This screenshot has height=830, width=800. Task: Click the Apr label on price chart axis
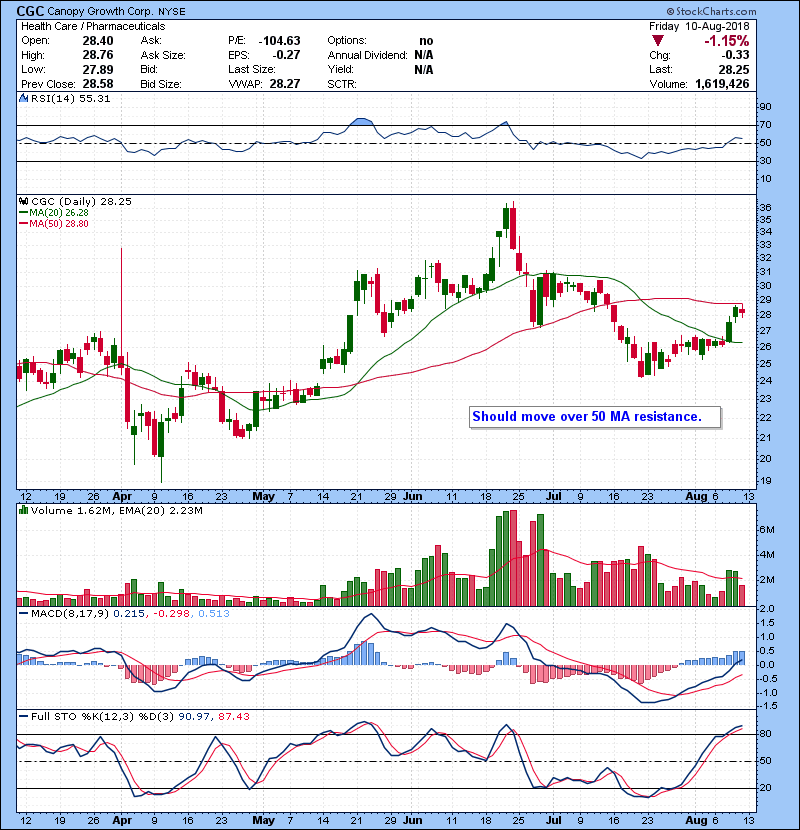click(x=122, y=497)
